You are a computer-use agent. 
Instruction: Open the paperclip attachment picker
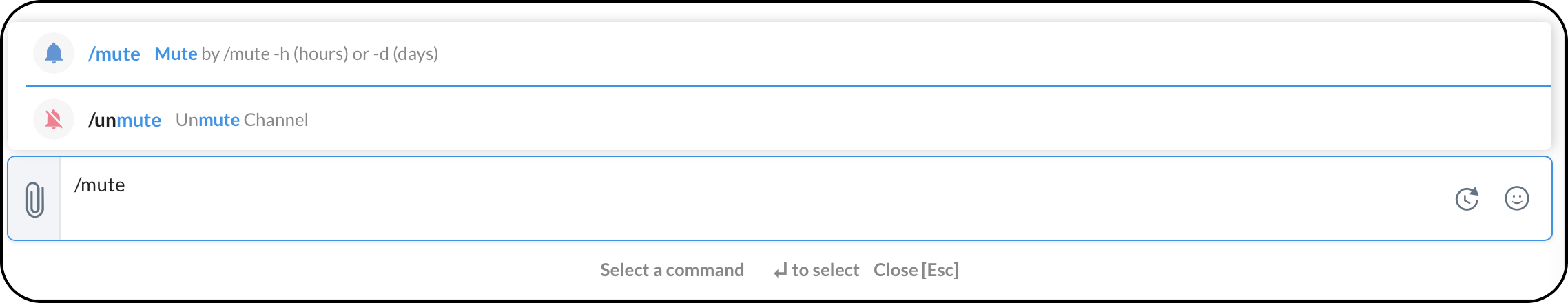tap(35, 200)
